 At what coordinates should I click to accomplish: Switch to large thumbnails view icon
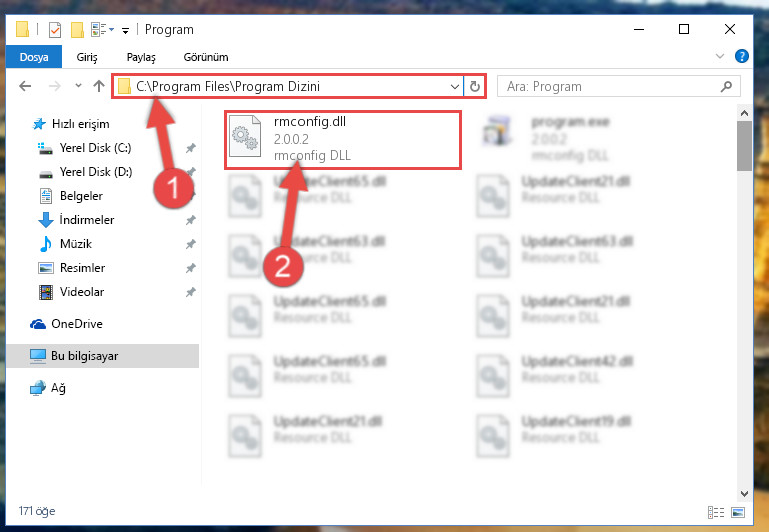(738, 512)
